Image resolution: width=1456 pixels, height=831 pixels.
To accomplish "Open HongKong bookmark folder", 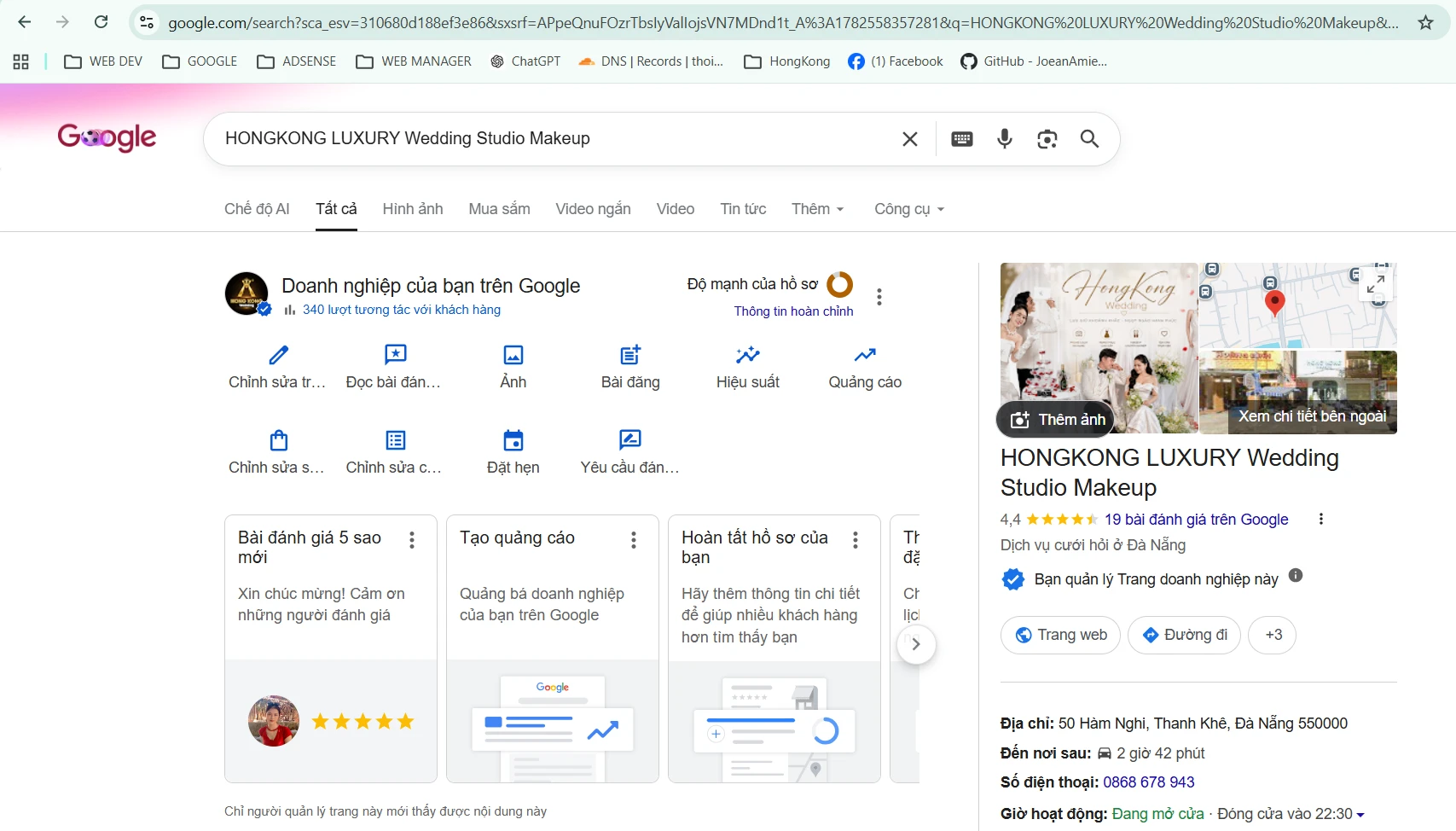I will (x=787, y=61).
